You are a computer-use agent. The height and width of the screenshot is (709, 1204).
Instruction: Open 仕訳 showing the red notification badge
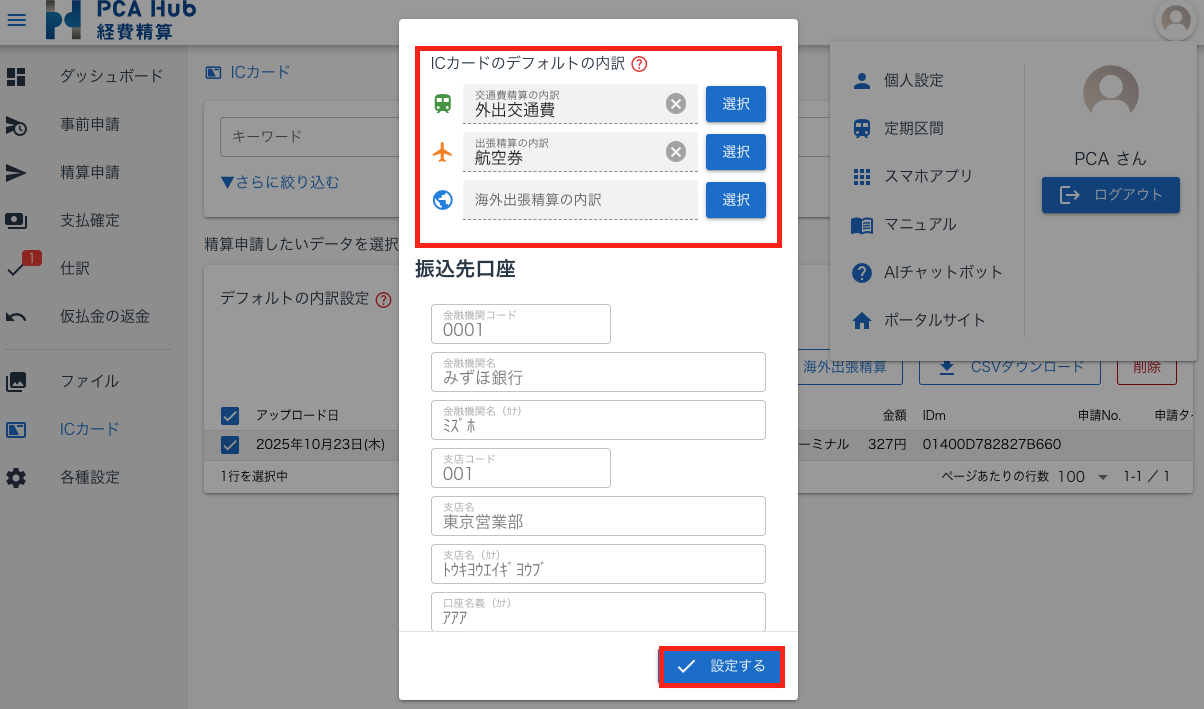[73, 267]
